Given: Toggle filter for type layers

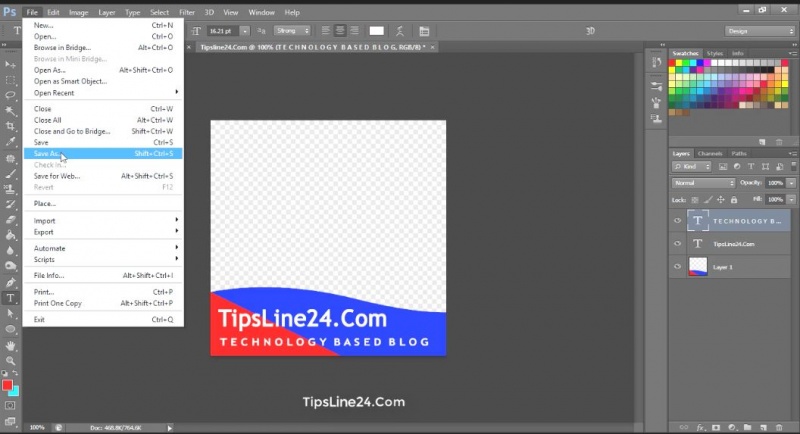Looking at the screenshot, I should (x=751, y=167).
